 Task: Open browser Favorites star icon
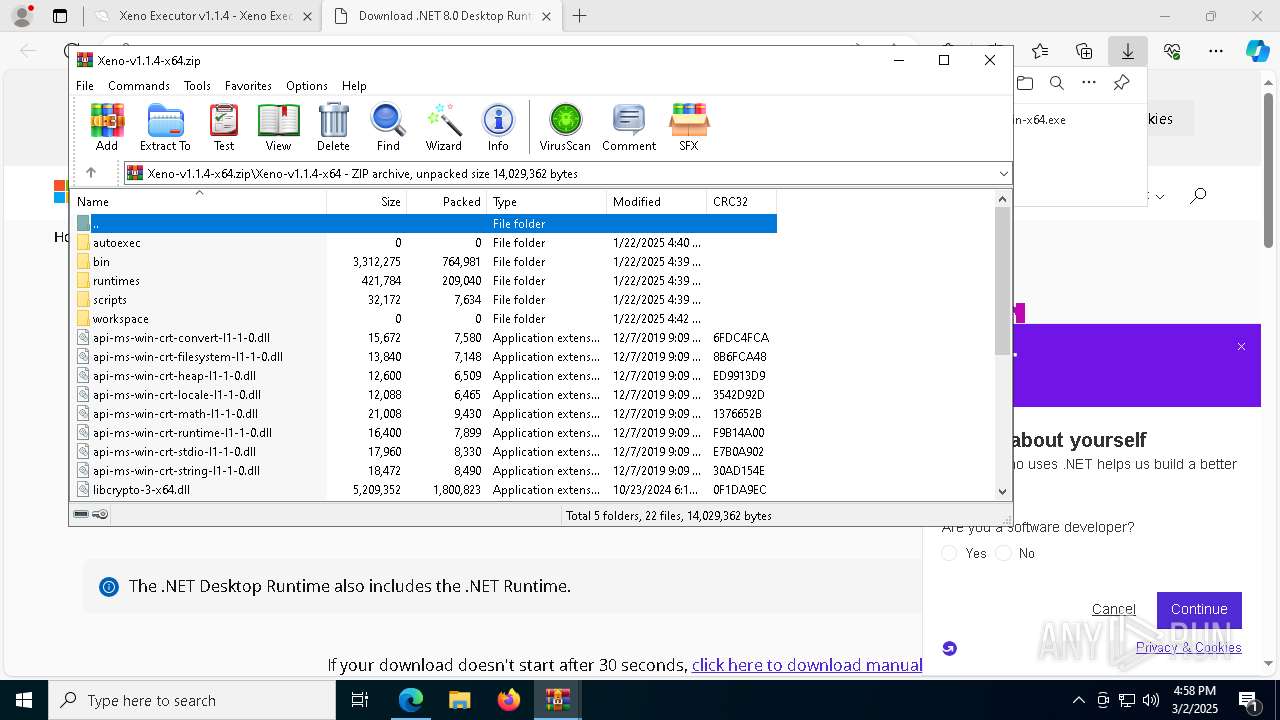tap(1040, 51)
